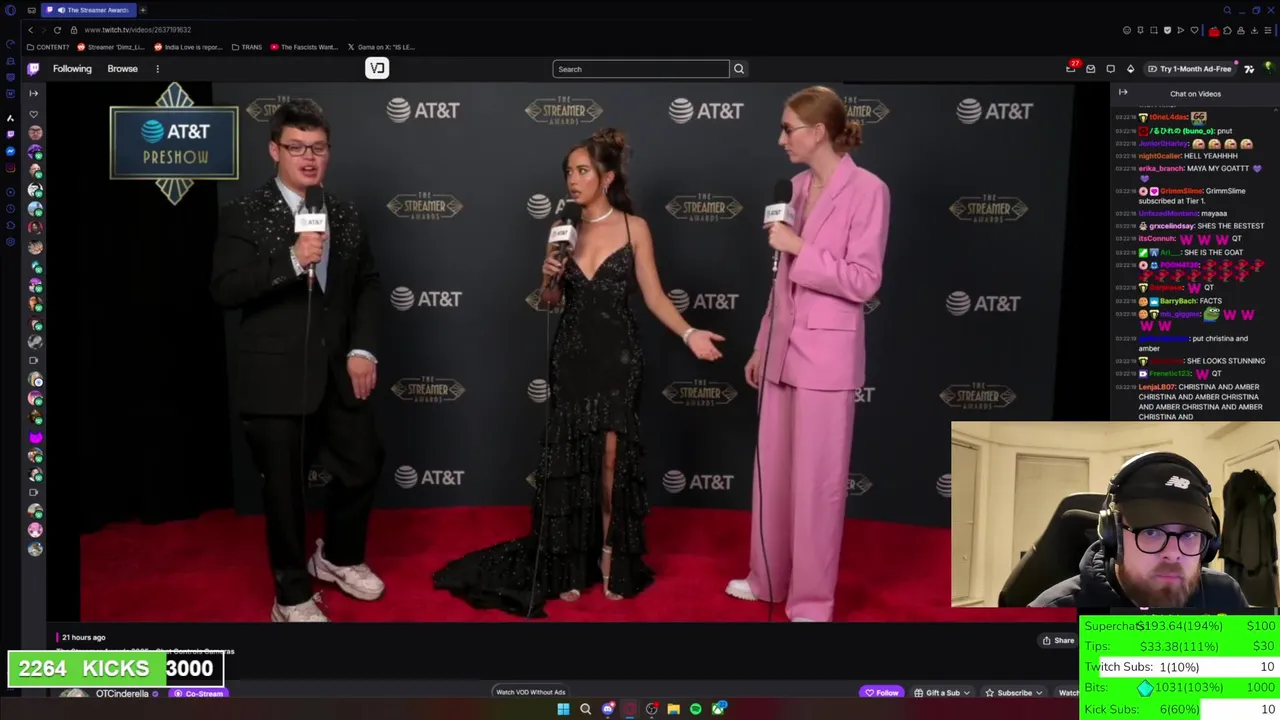Open the Streamer 'Dimz_Li bookmark
Screen dimensions: 1280x720
pyautogui.click(x=111, y=47)
